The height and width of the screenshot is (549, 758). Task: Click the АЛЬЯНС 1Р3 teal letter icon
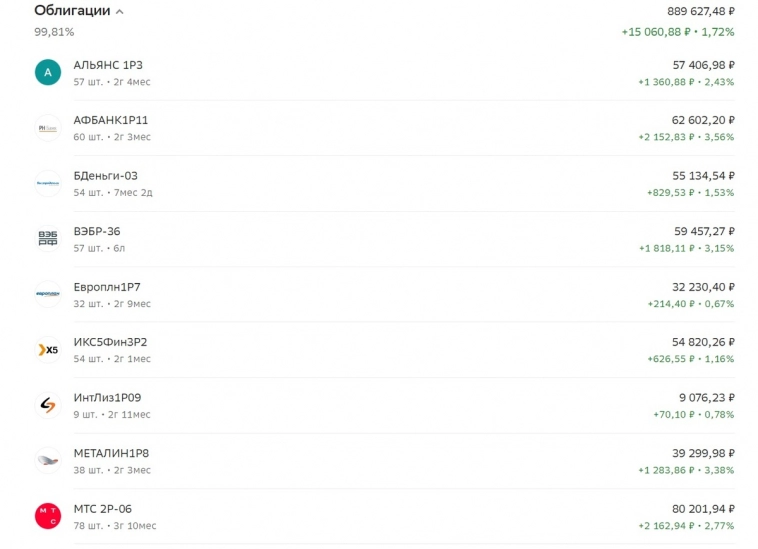coord(48,72)
